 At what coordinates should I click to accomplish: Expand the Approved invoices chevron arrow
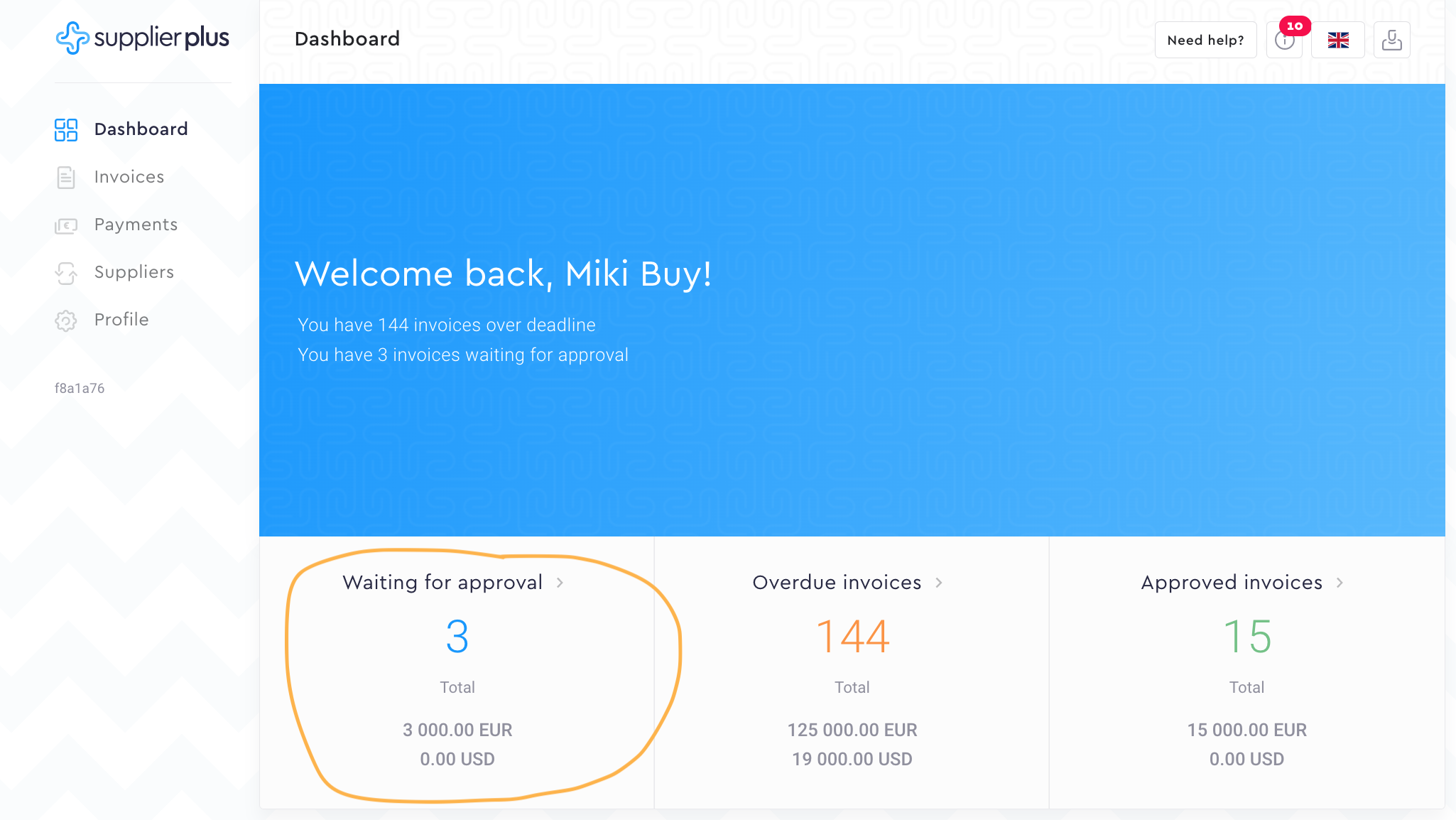tap(1340, 583)
